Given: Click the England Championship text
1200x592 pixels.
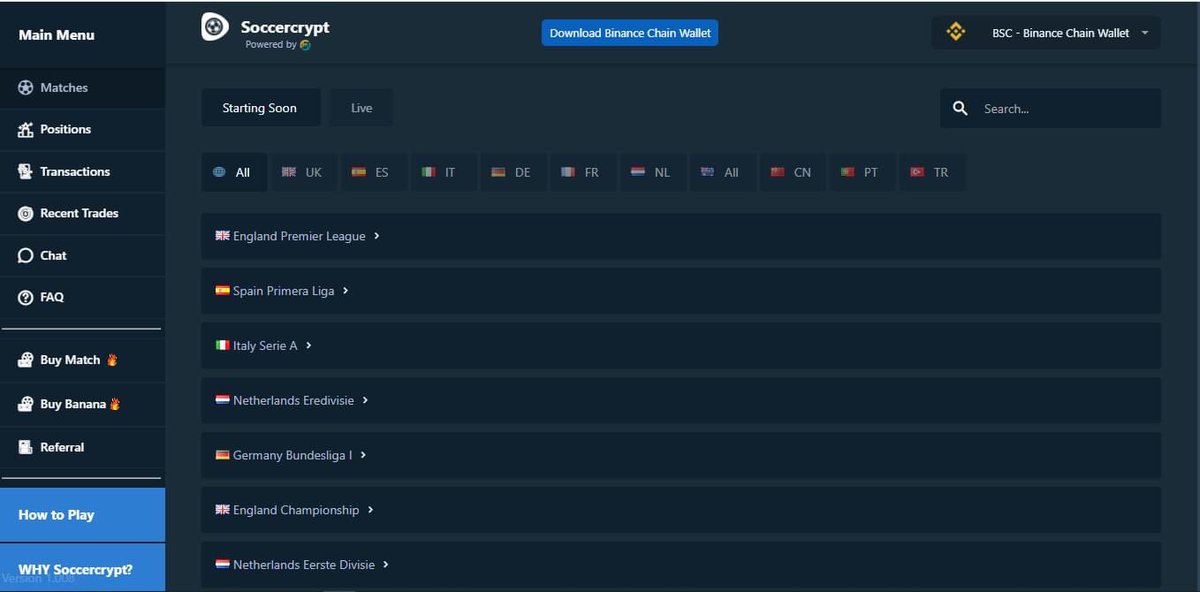Looking at the screenshot, I should click(296, 510).
